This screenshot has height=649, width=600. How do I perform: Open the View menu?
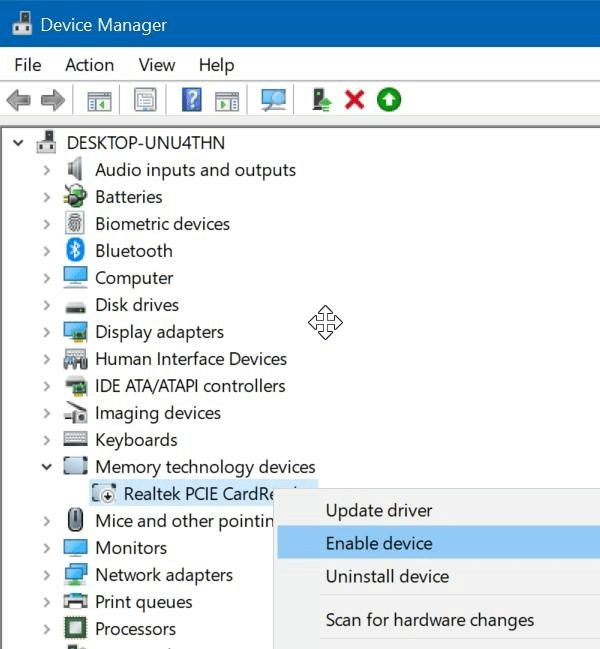click(156, 65)
